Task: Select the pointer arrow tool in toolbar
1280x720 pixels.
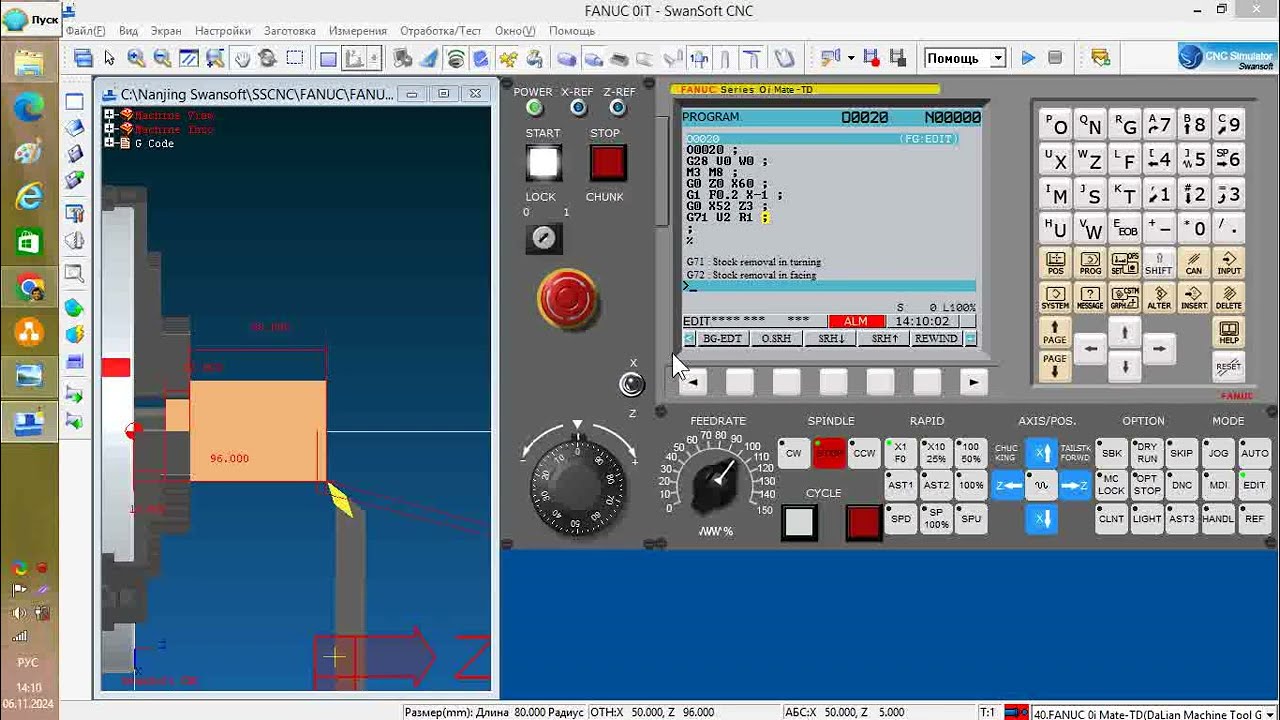Action: (x=109, y=58)
